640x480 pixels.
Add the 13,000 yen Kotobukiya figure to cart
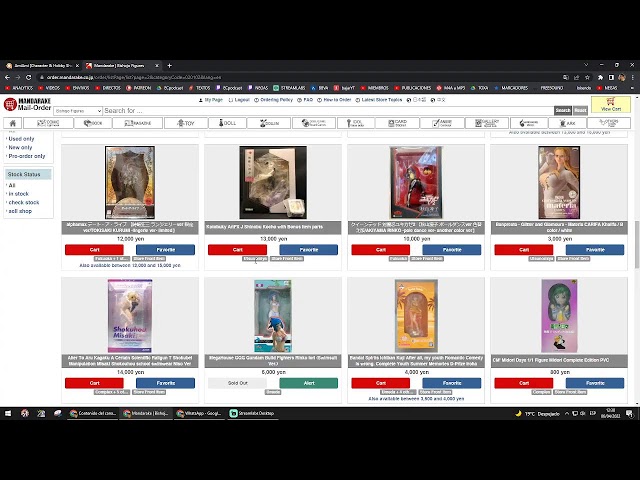click(238, 250)
